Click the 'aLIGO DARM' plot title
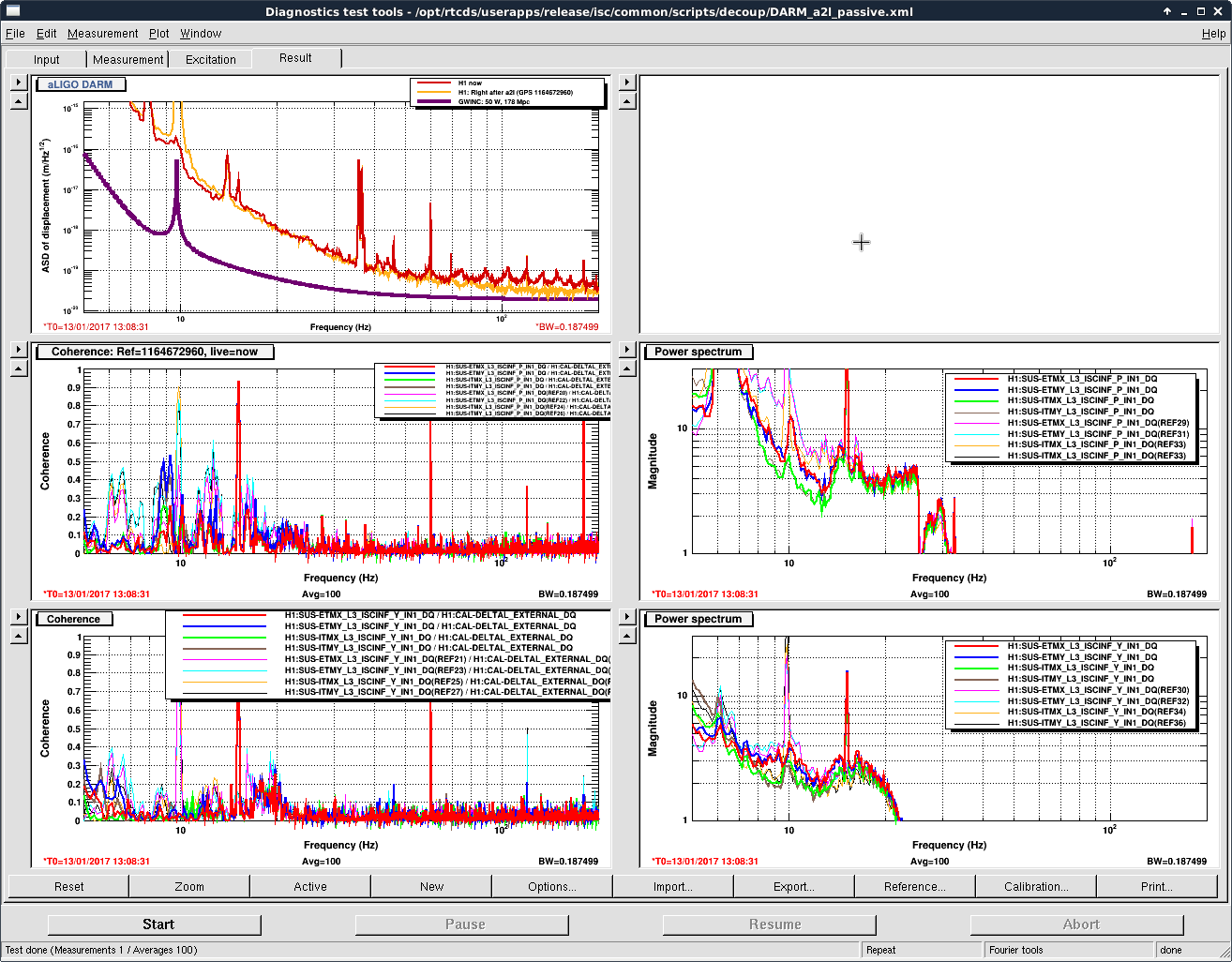 coord(81,84)
